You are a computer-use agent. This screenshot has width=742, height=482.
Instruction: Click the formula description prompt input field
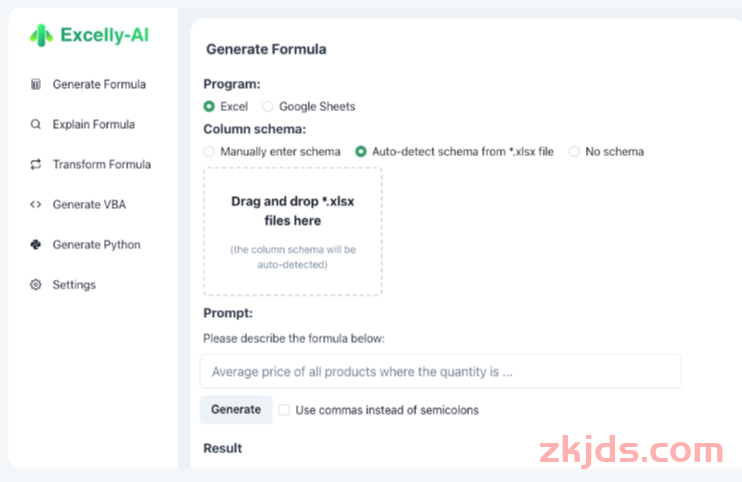click(x=440, y=371)
